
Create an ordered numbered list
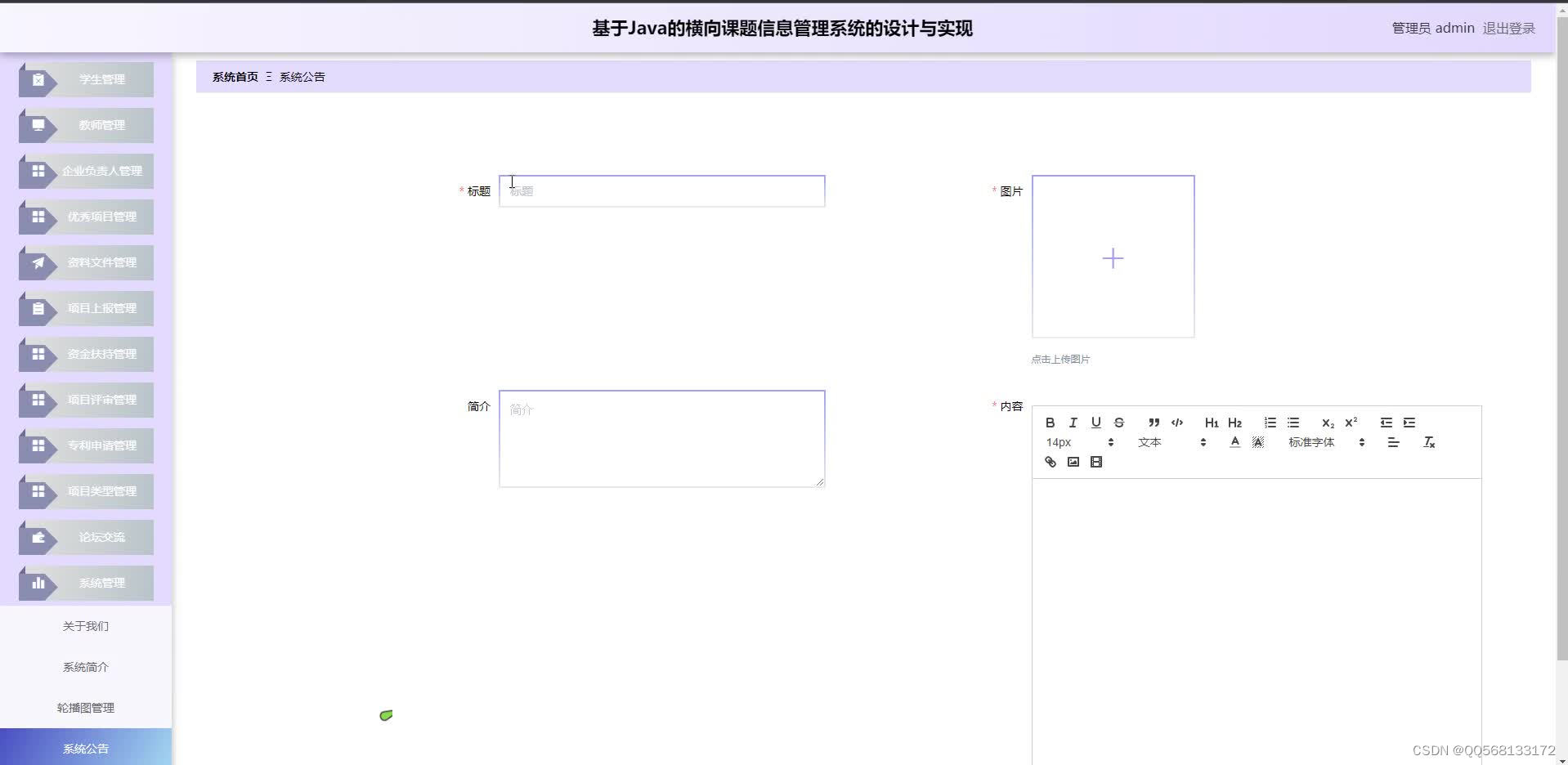(x=1270, y=423)
